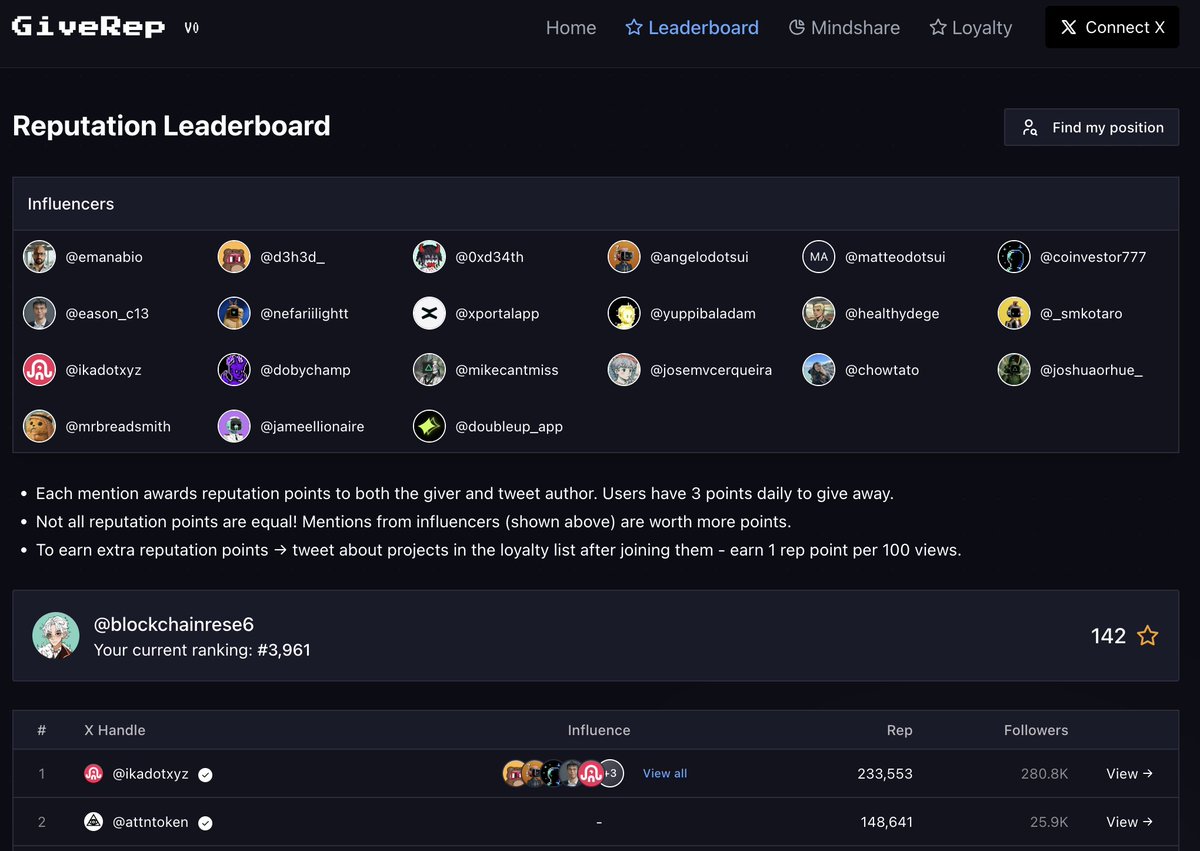This screenshot has height=851, width=1200.
Task: Click the @coinvestor777 avatar
Action: tap(1014, 257)
